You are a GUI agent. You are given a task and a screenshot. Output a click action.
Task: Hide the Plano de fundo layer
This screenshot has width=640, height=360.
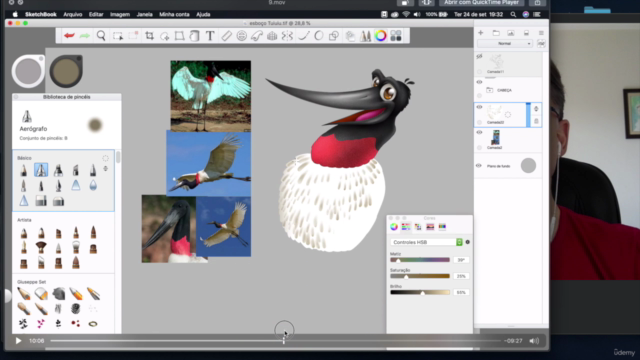point(479,166)
